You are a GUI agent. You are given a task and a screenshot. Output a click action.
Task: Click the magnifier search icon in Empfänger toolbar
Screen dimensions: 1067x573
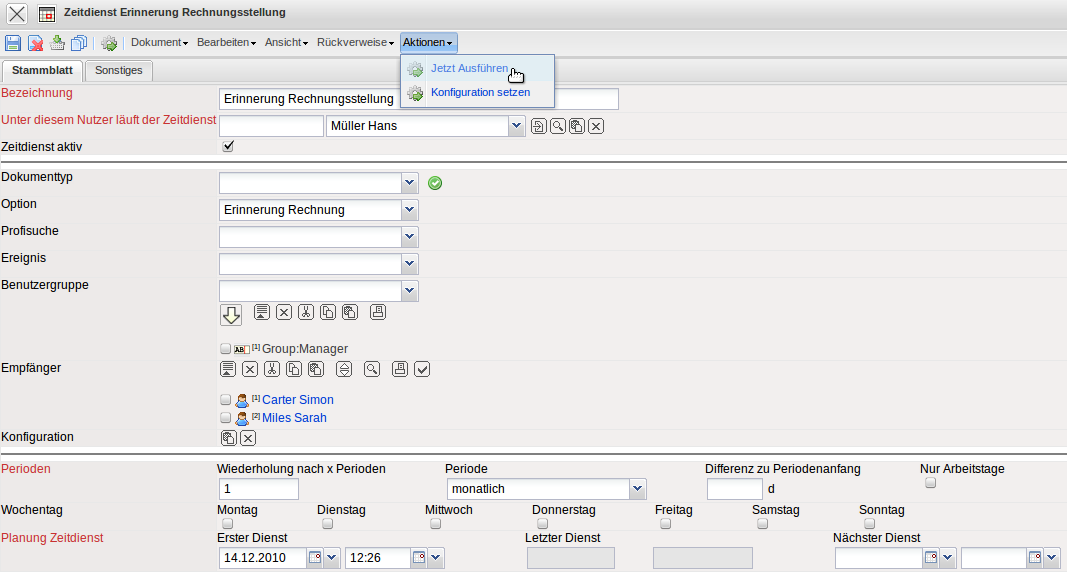(x=372, y=369)
